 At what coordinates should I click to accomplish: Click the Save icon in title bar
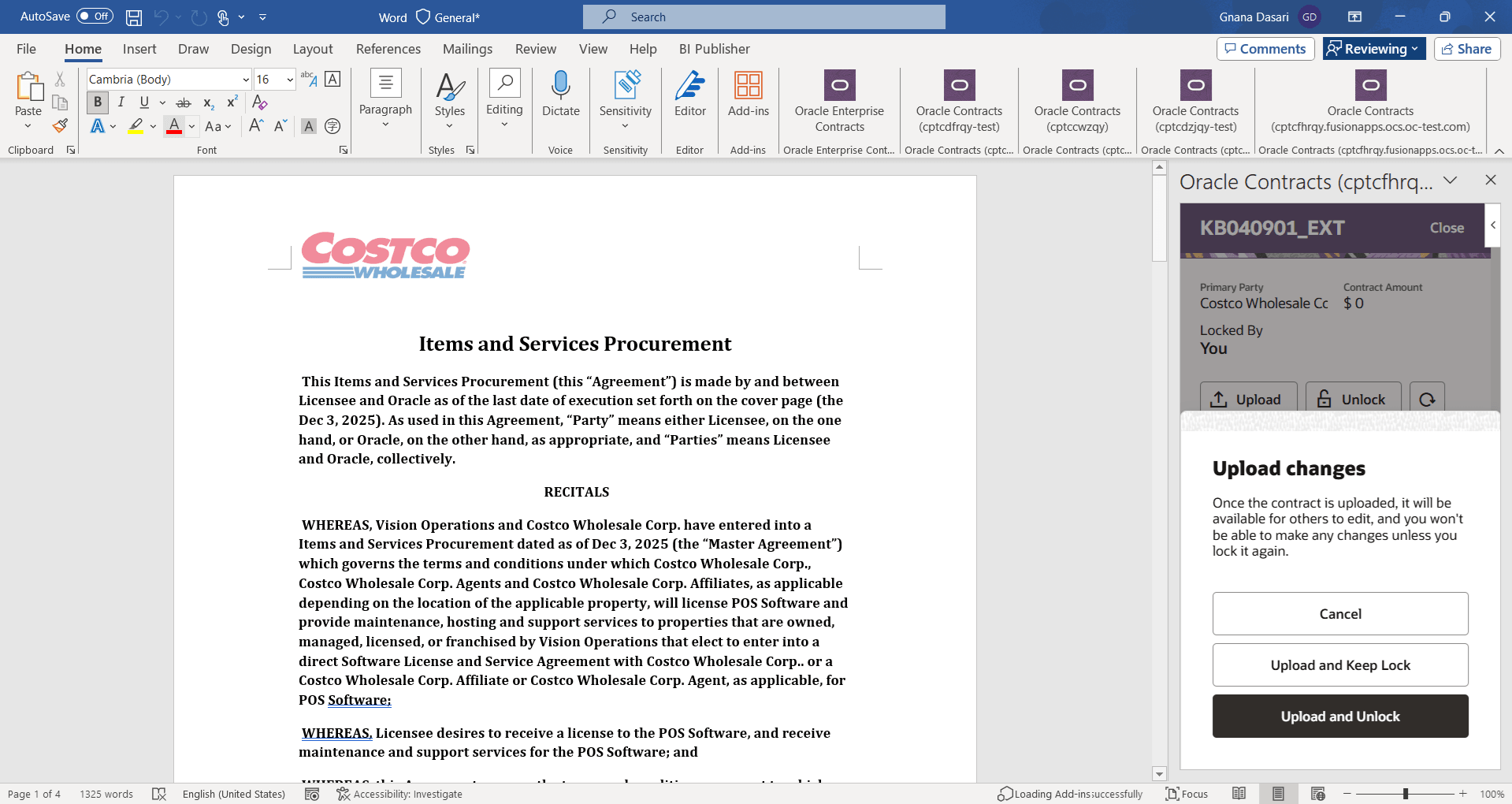click(x=134, y=17)
